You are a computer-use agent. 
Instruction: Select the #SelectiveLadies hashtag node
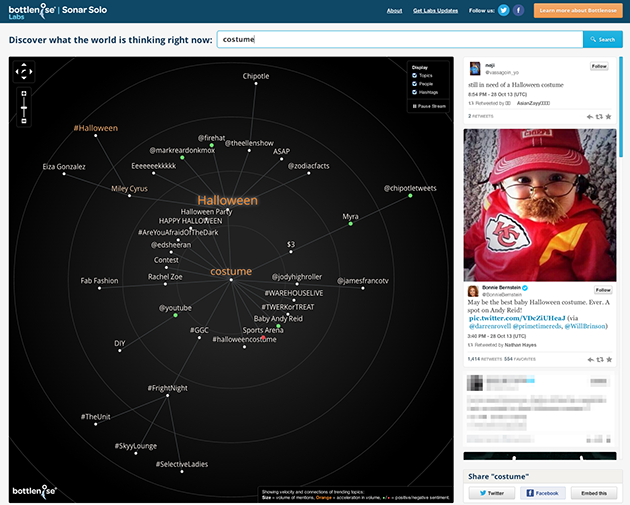pyautogui.click(x=182, y=464)
